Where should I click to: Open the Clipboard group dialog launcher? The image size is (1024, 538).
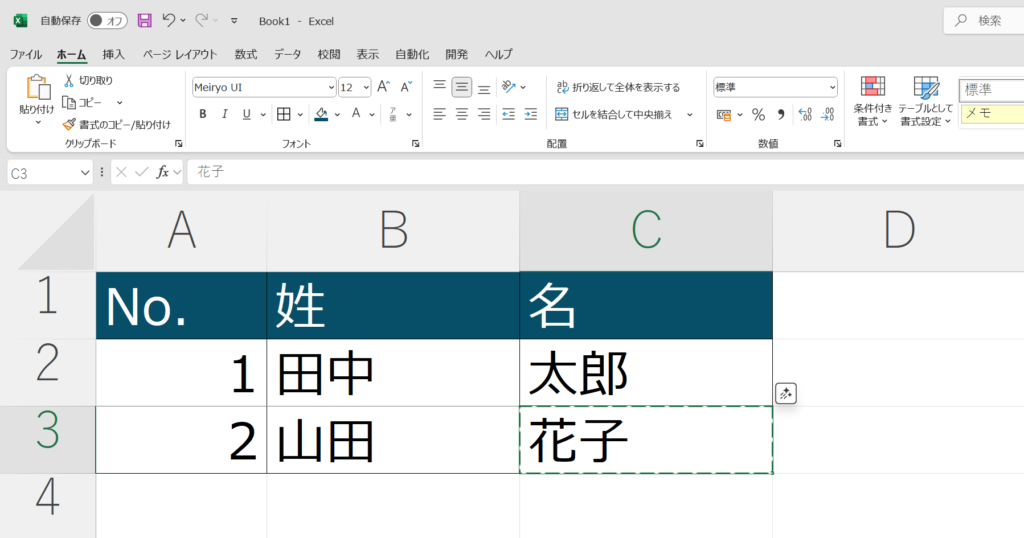[x=178, y=144]
